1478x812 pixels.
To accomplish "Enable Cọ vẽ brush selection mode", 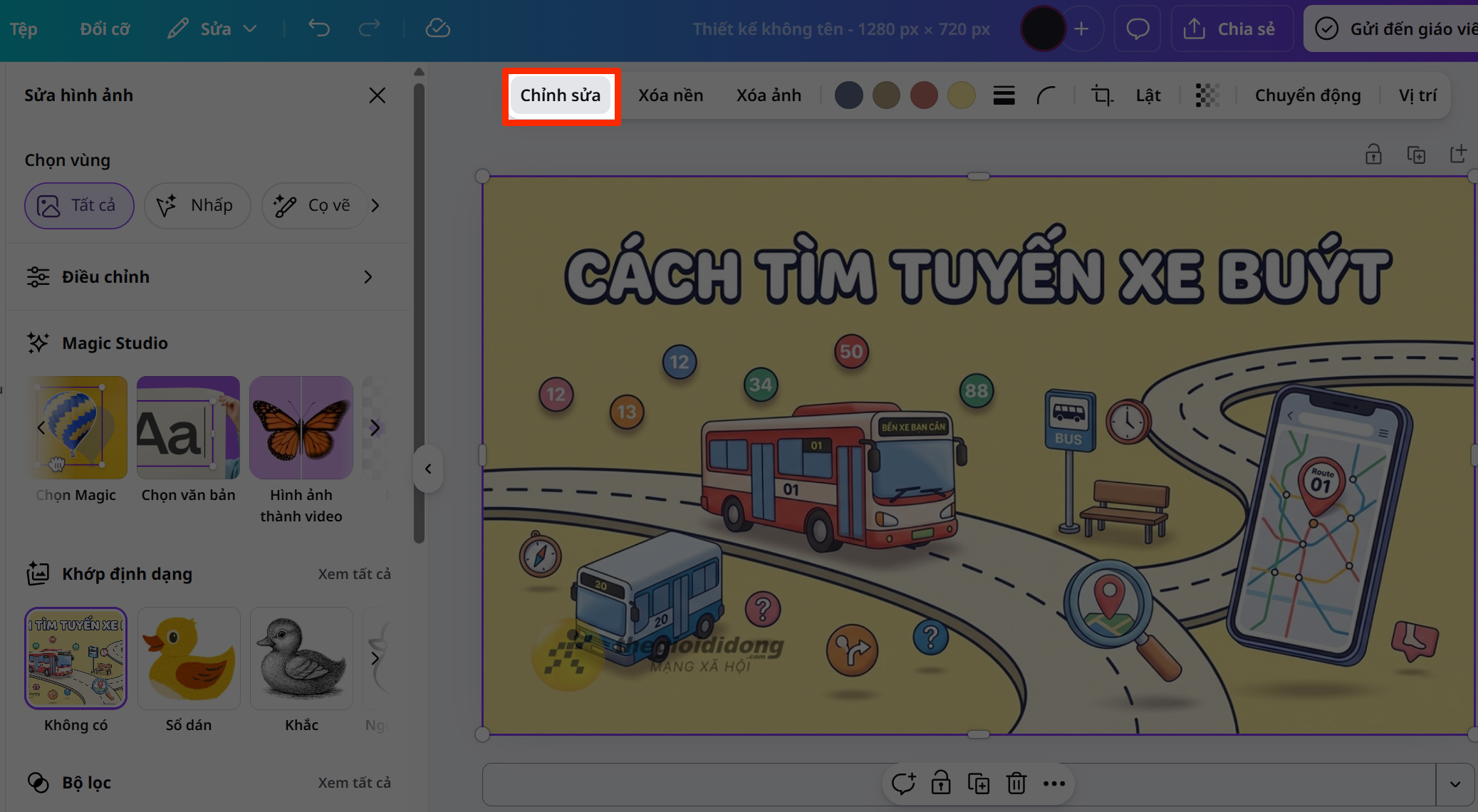I will pyautogui.click(x=314, y=206).
